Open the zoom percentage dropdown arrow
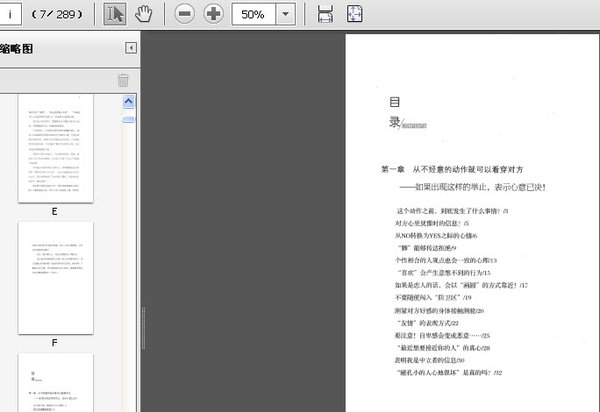This screenshot has width=600, height=412. click(286, 14)
